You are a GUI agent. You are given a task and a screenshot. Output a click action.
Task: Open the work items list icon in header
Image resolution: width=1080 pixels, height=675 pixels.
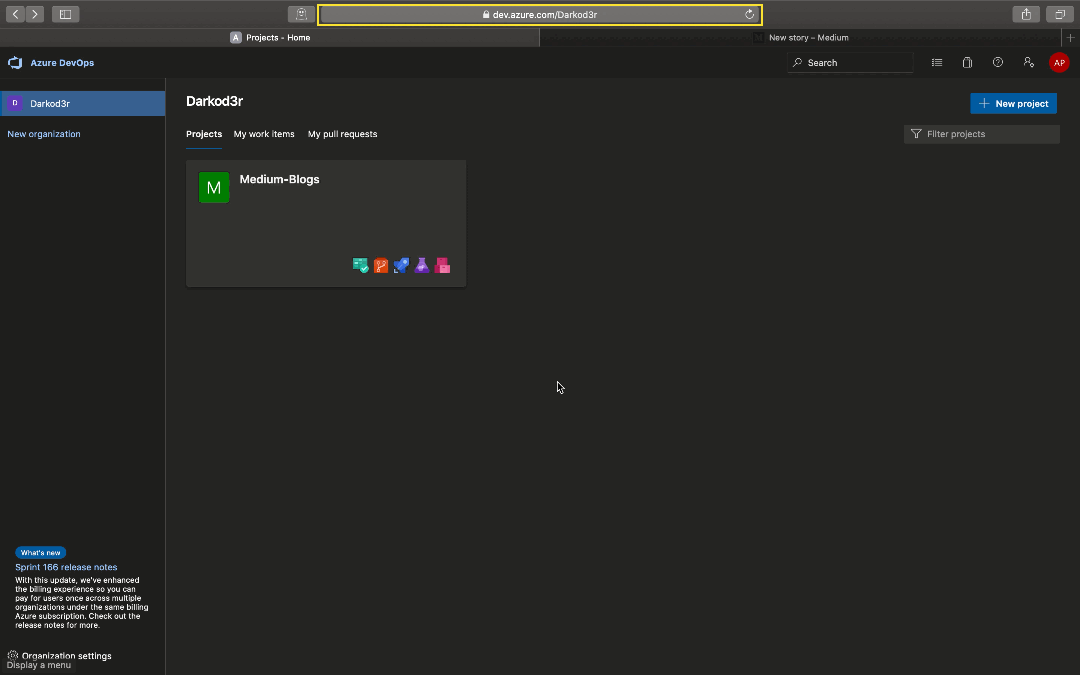click(937, 63)
